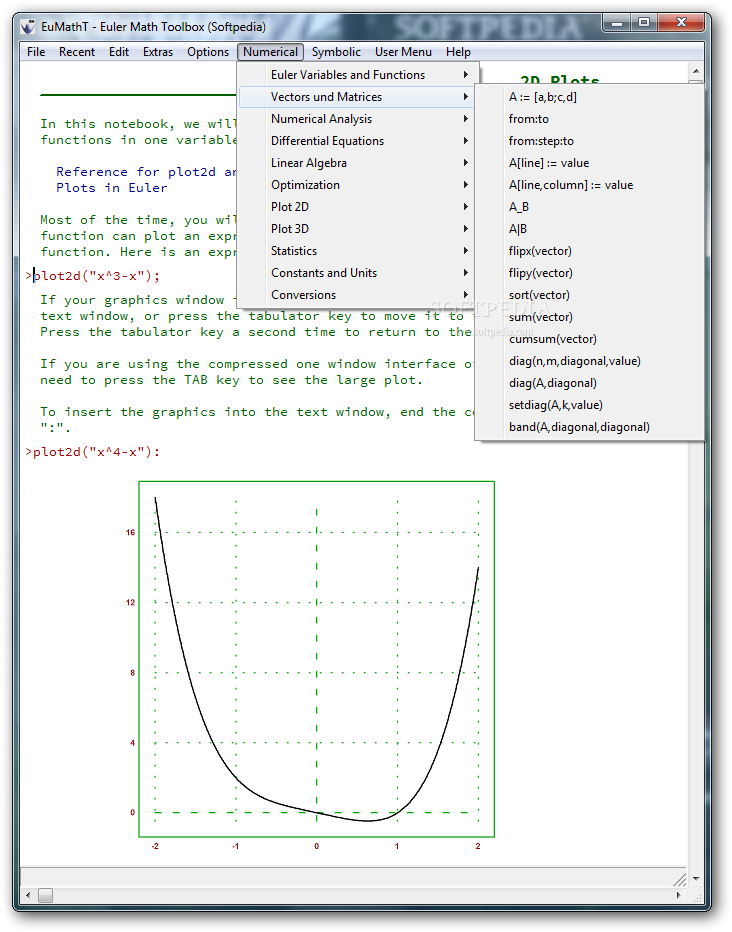Close the EuMathT window
This screenshot has height=932, width=732.
(681, 23)
